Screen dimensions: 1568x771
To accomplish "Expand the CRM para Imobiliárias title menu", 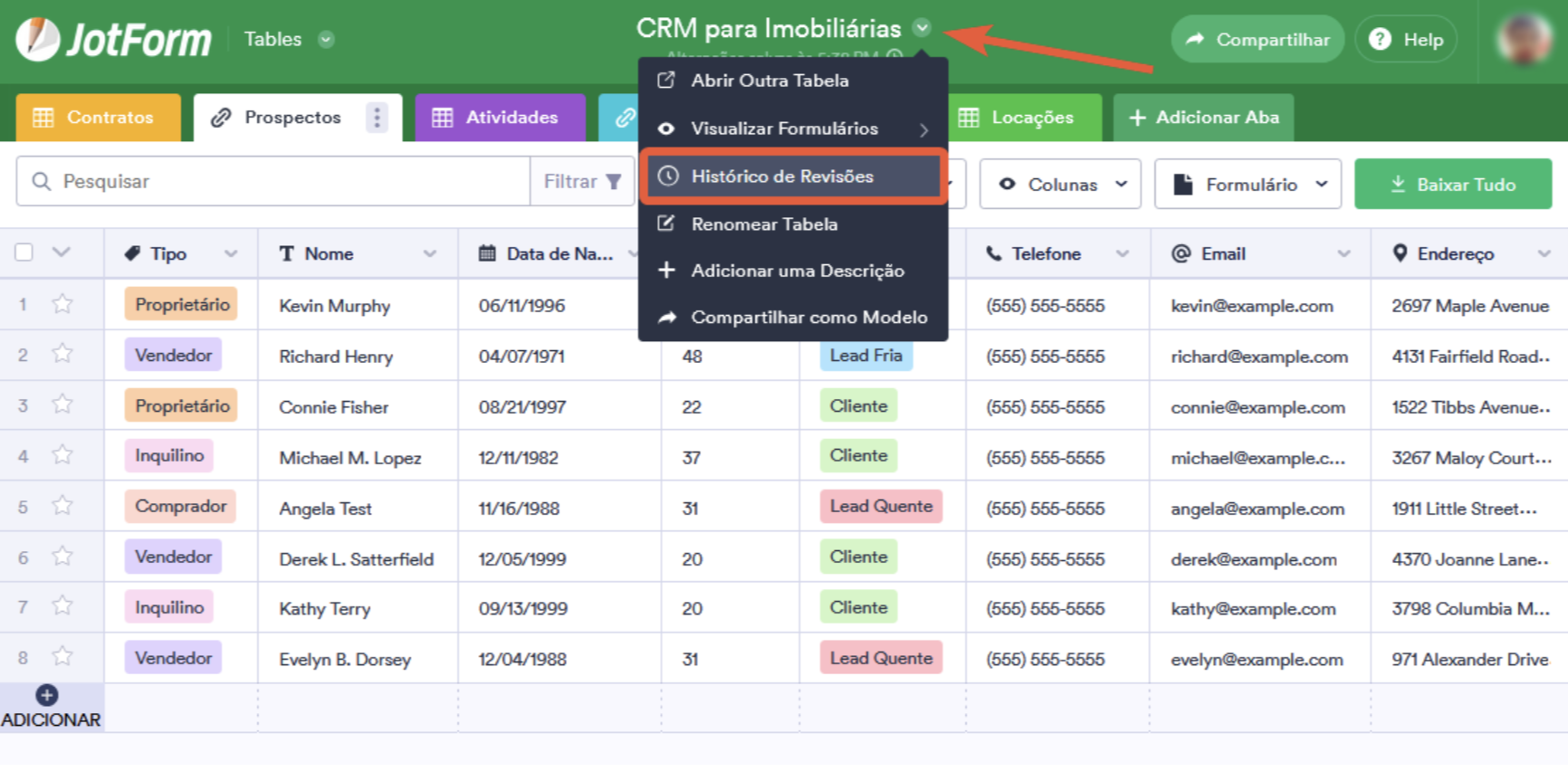I will pos(922,28).
